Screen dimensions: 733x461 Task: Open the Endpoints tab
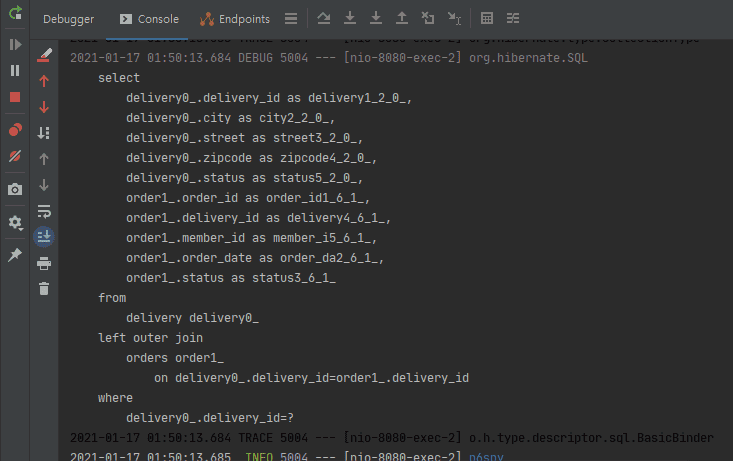point(235,19)
